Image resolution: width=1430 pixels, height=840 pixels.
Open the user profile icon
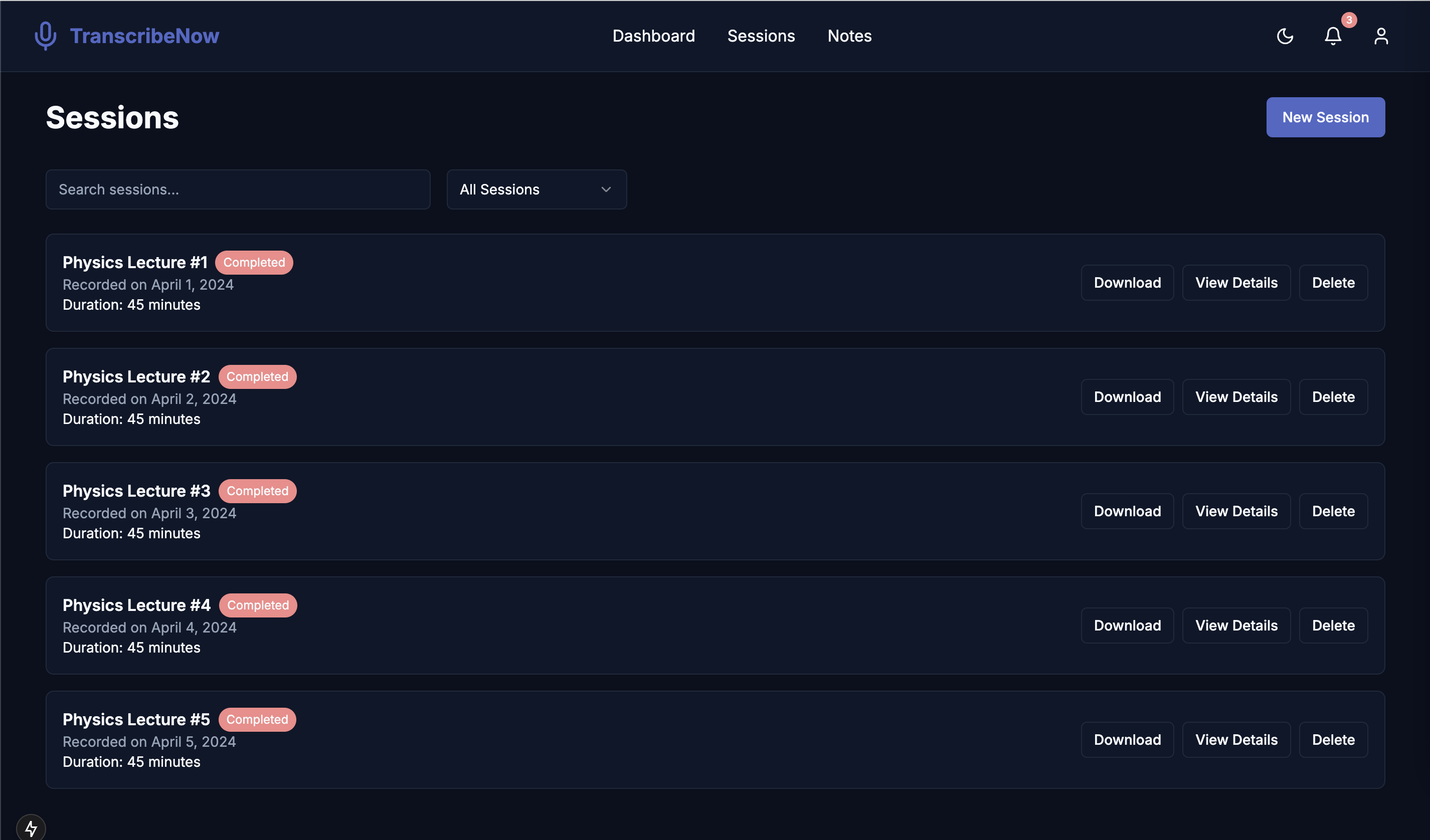1381,36
